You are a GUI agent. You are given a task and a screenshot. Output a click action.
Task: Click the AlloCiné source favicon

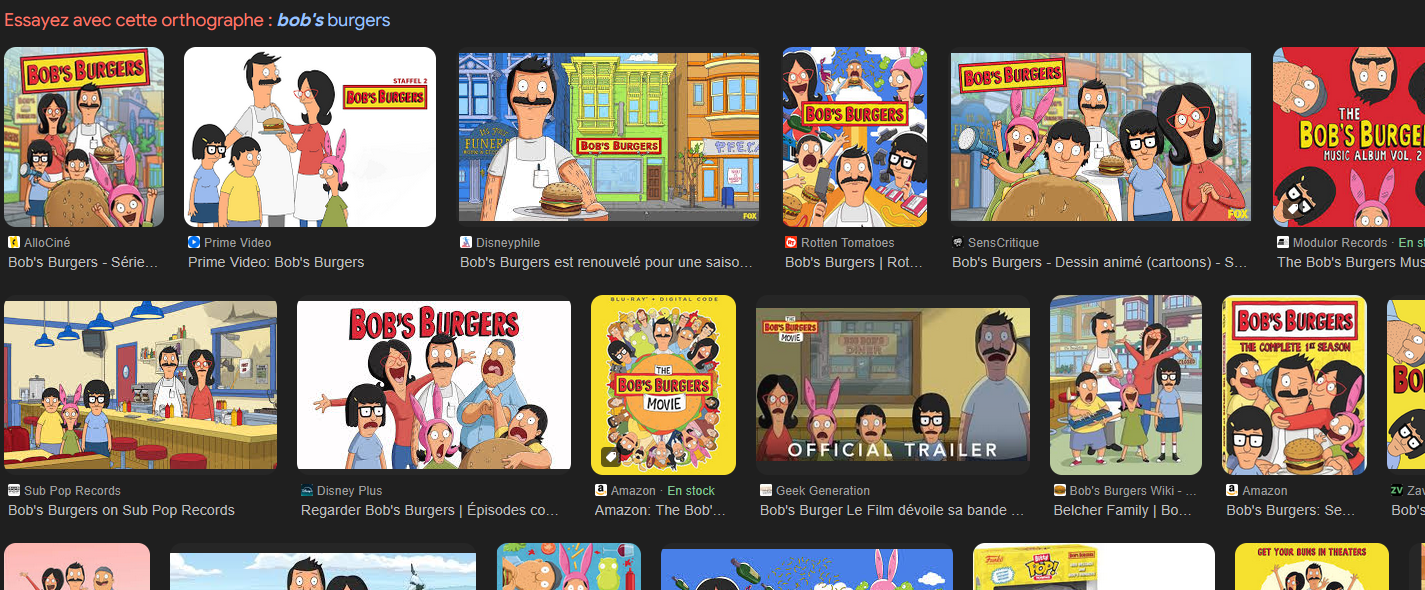(14, 243)
